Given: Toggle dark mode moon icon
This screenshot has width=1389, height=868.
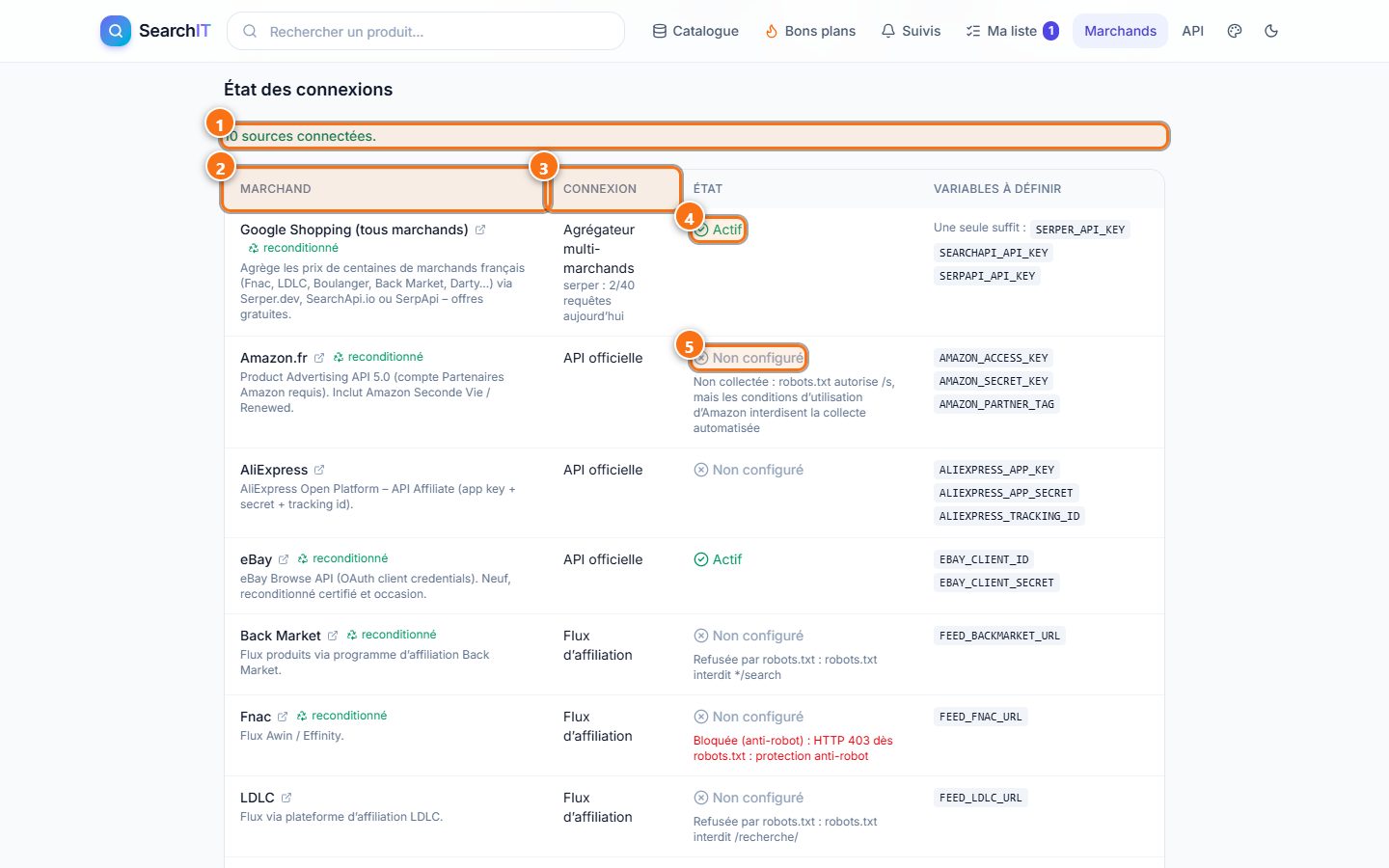Looking at the screenshot, I should point(1271,31).
